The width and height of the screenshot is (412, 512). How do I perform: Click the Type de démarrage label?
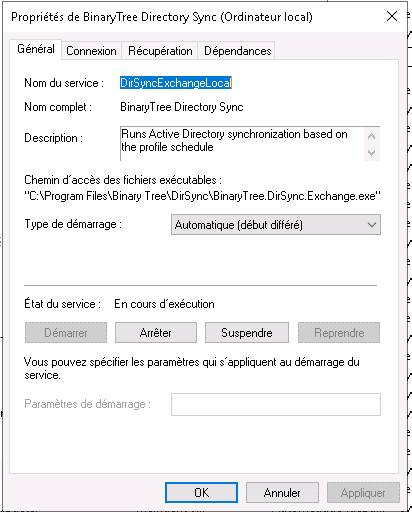tap(73, 224)
